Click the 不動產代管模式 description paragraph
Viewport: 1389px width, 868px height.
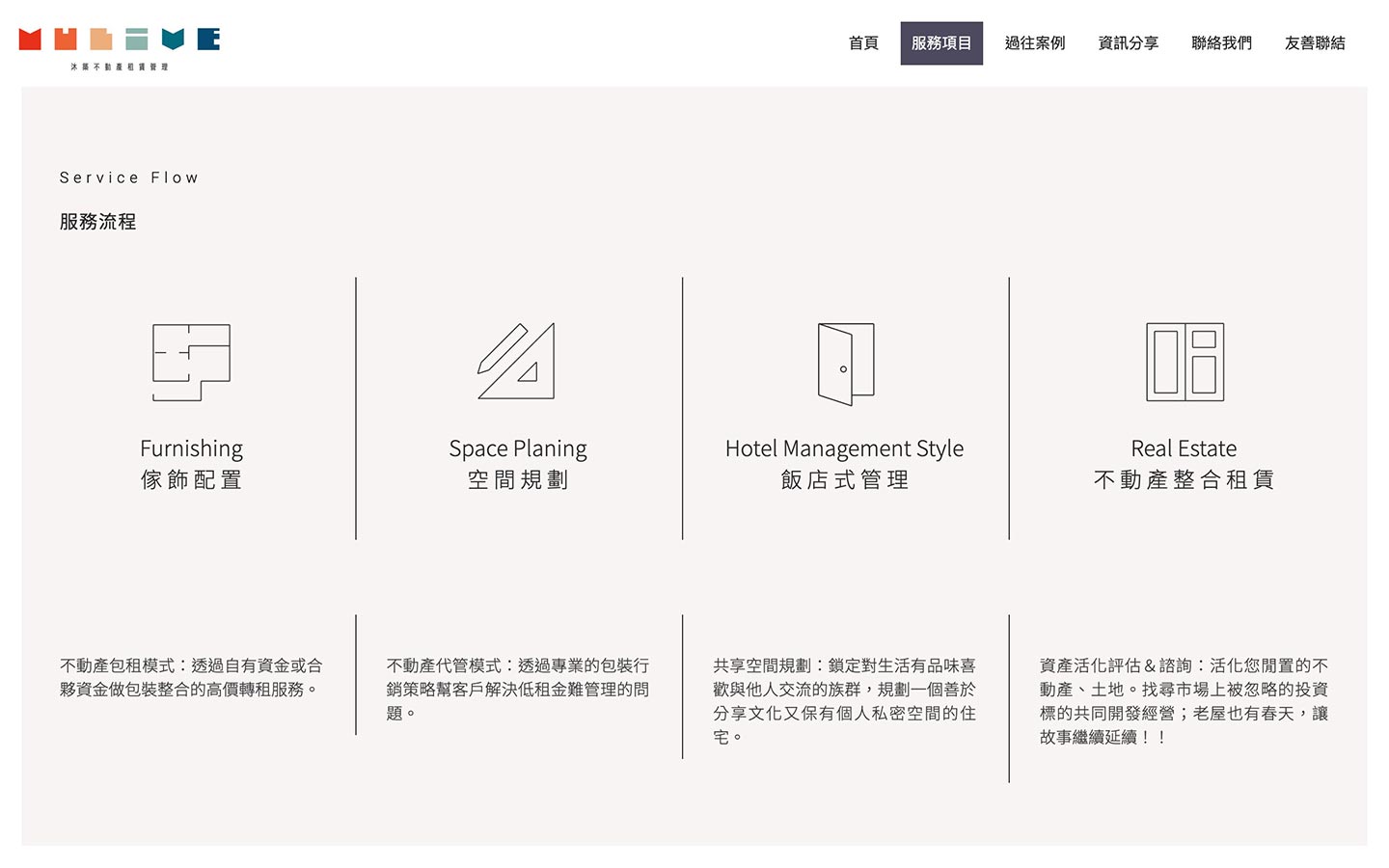pyautogui.click(x=518, y=689)
